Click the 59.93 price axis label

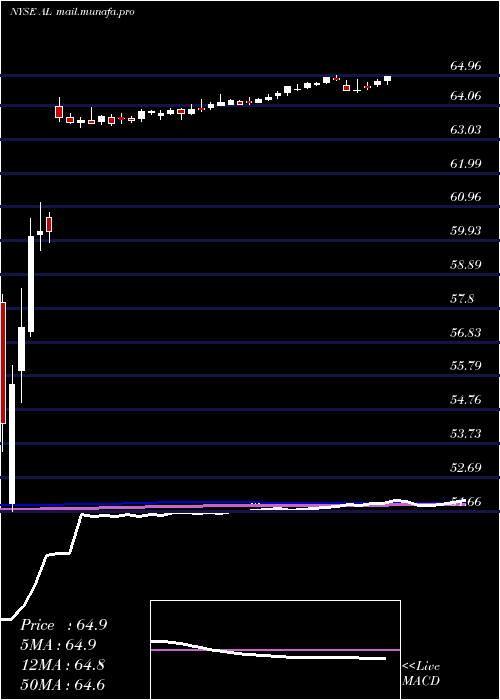[466, 230]
